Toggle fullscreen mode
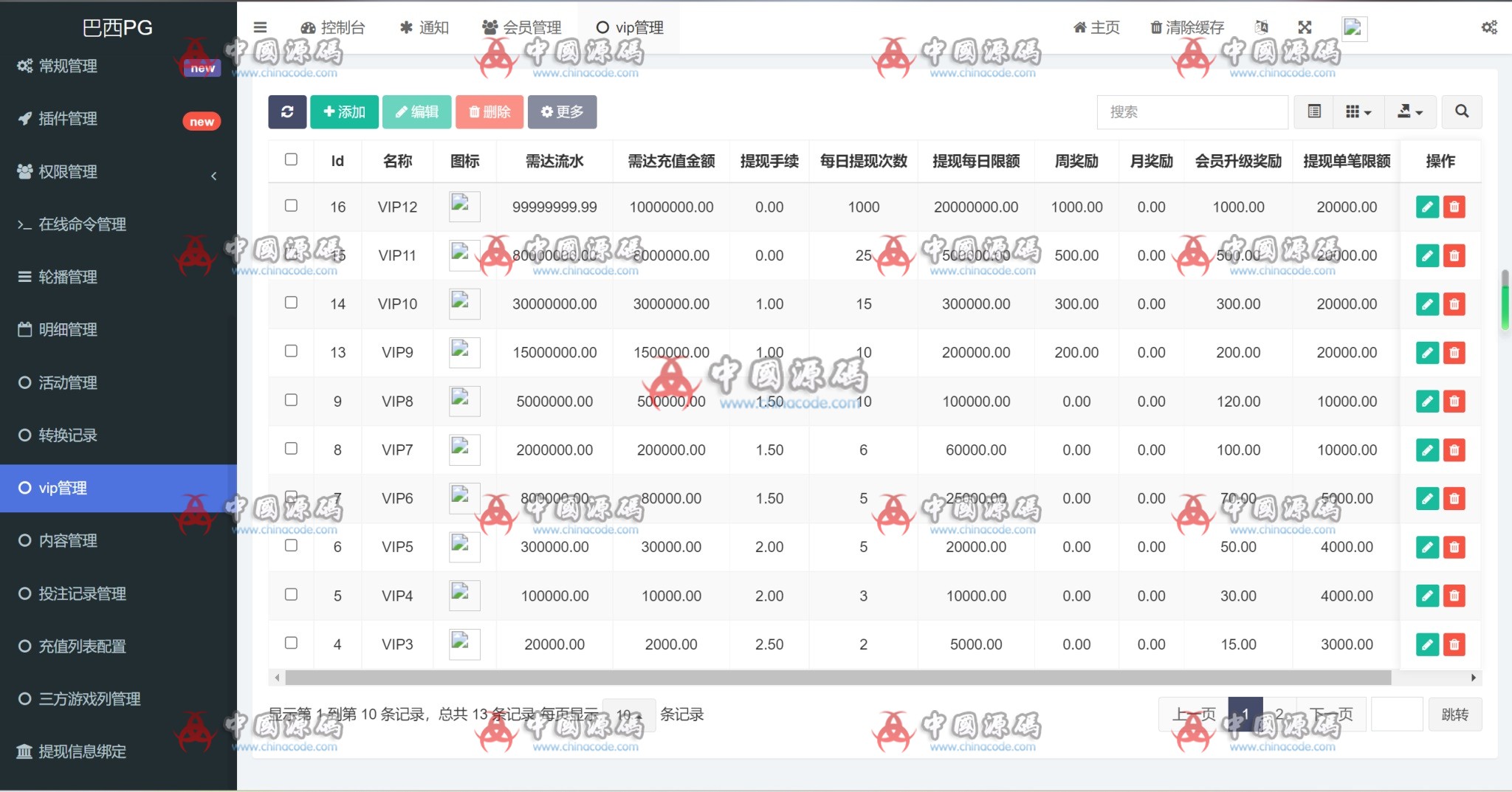Viewport: 1512px width, 792px height. pyautogui.click(x=1305, y=27)
